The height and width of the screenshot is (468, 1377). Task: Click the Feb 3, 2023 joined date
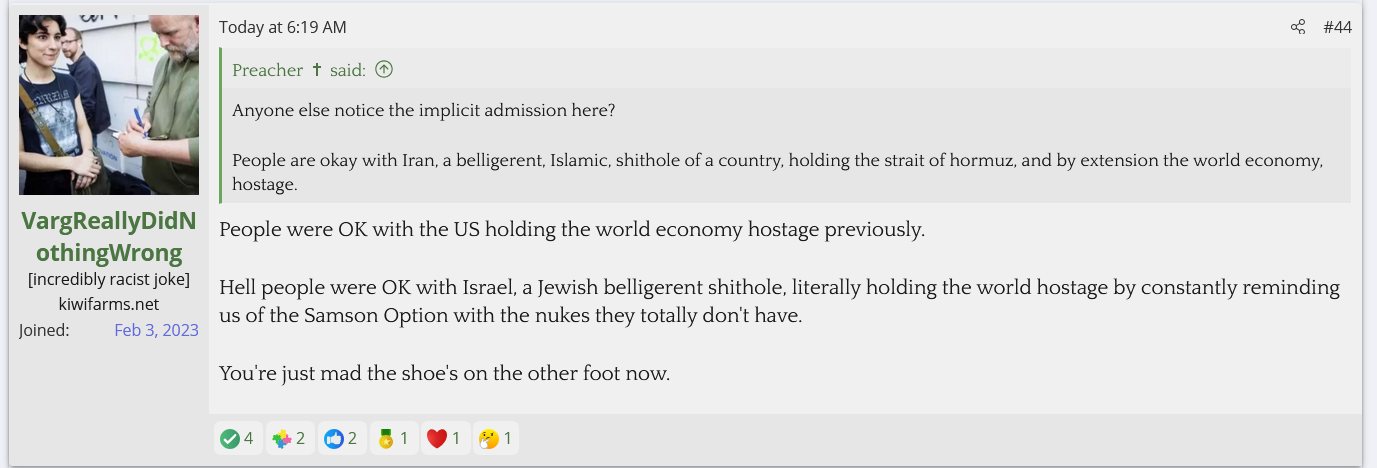(x=156, y=330)
